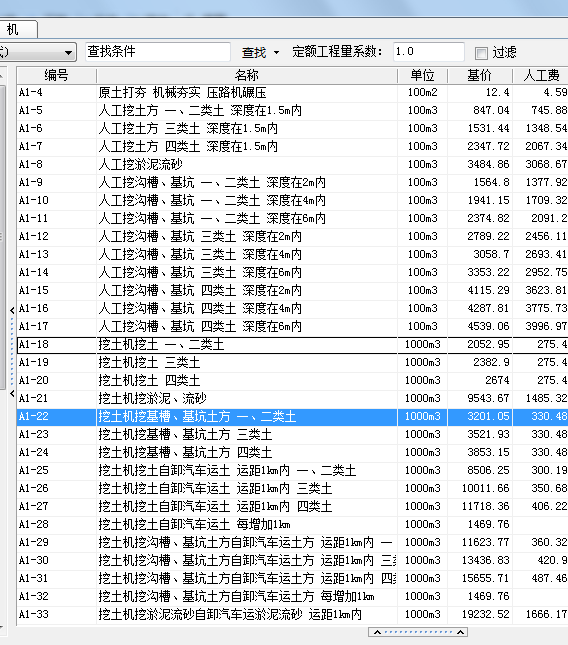The width and height of the screenshot is (568, 645).
Task: Sort by the 单位 column header
Action: (422, 75)
